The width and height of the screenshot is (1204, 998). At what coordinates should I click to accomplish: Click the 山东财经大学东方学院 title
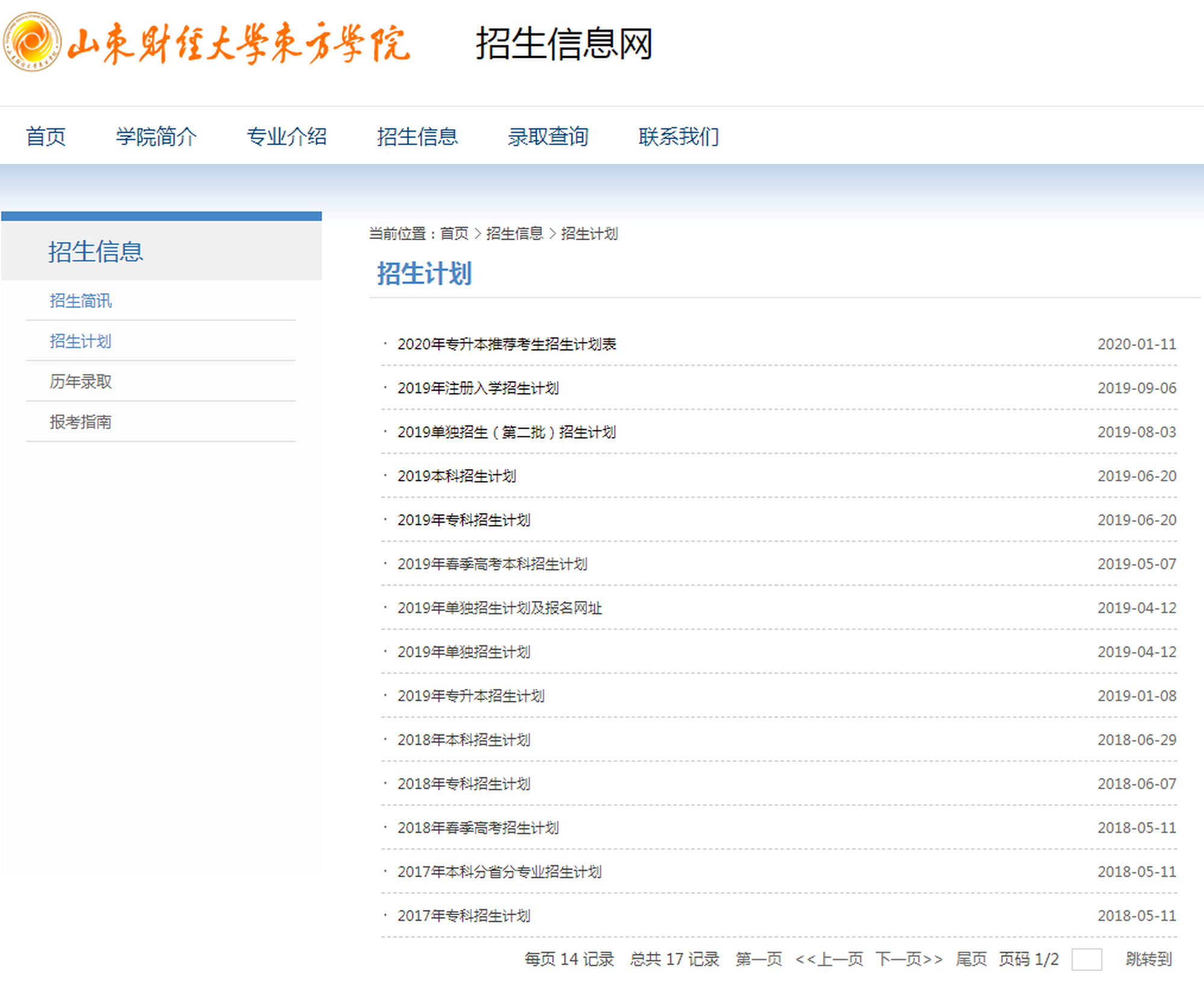pos(239,43)
